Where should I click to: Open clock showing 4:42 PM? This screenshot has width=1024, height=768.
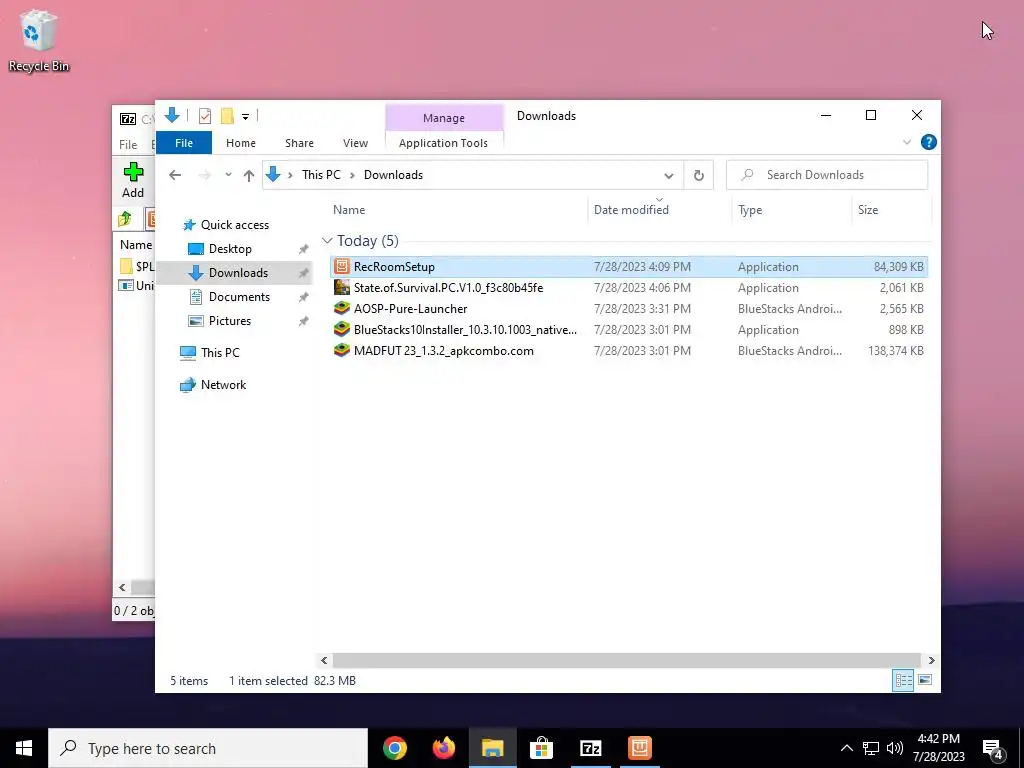tap(938, 748)
